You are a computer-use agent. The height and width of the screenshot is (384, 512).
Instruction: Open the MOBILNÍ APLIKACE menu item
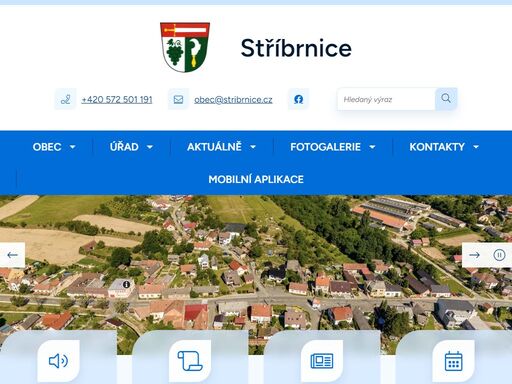[x=256, y=179]
